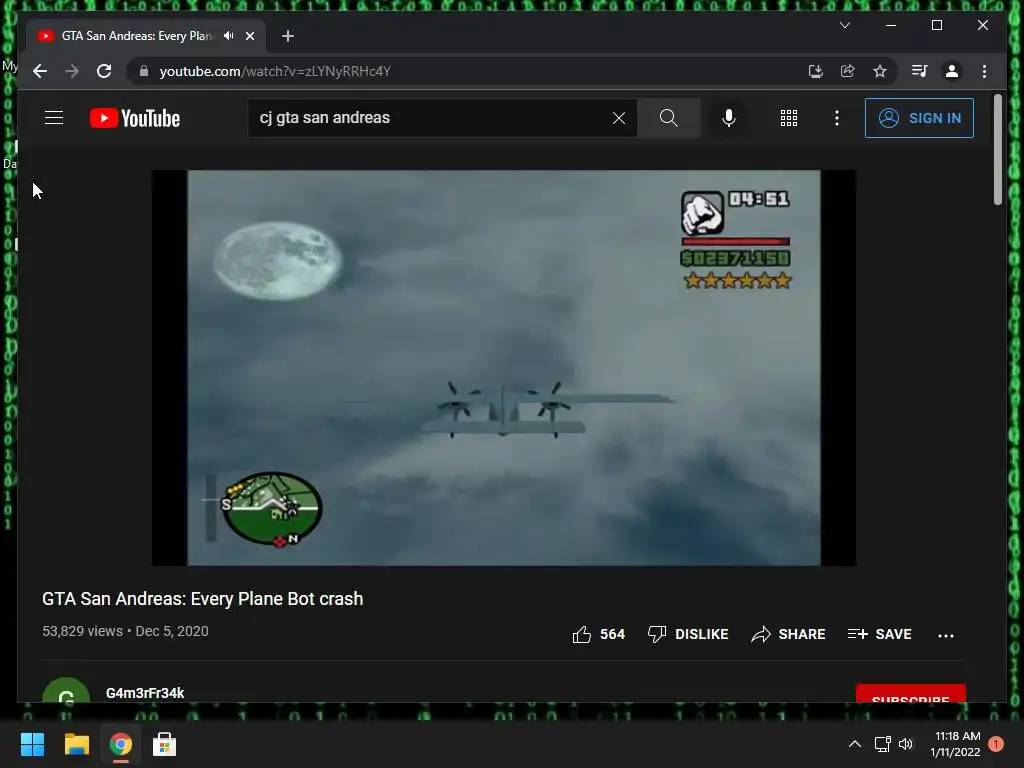Click the install app icon in address bar

[x=815, y=71]
